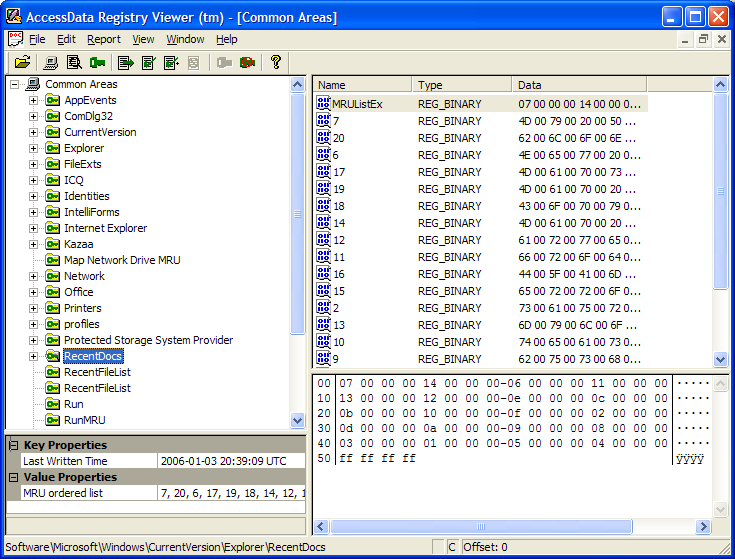Viewport: 735px width, 559px height.
Task: Click the open registry file folder icon
Action: tap(22, 62)
